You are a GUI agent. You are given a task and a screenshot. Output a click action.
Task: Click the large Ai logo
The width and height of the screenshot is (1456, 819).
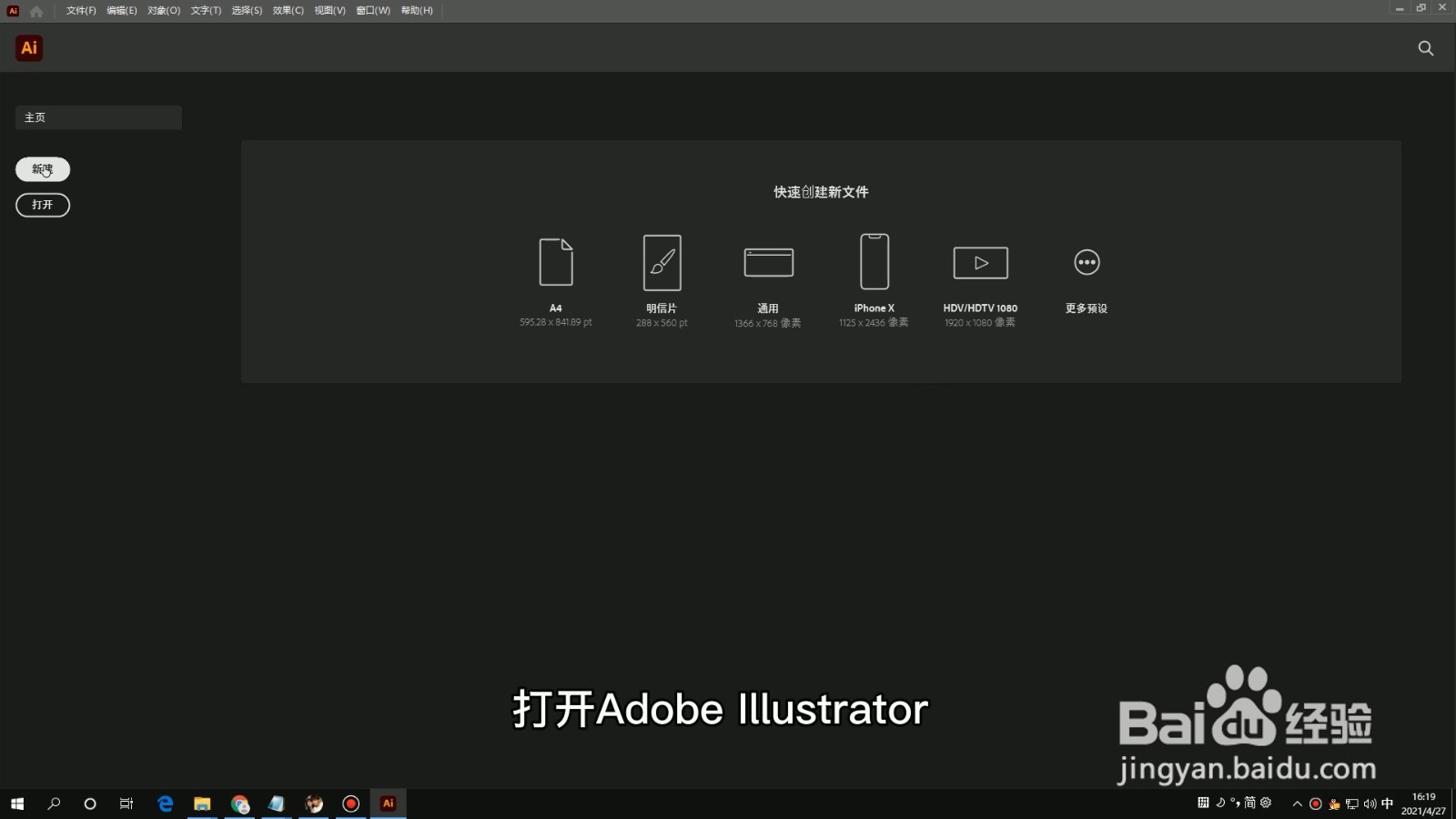tap(29, 48)
